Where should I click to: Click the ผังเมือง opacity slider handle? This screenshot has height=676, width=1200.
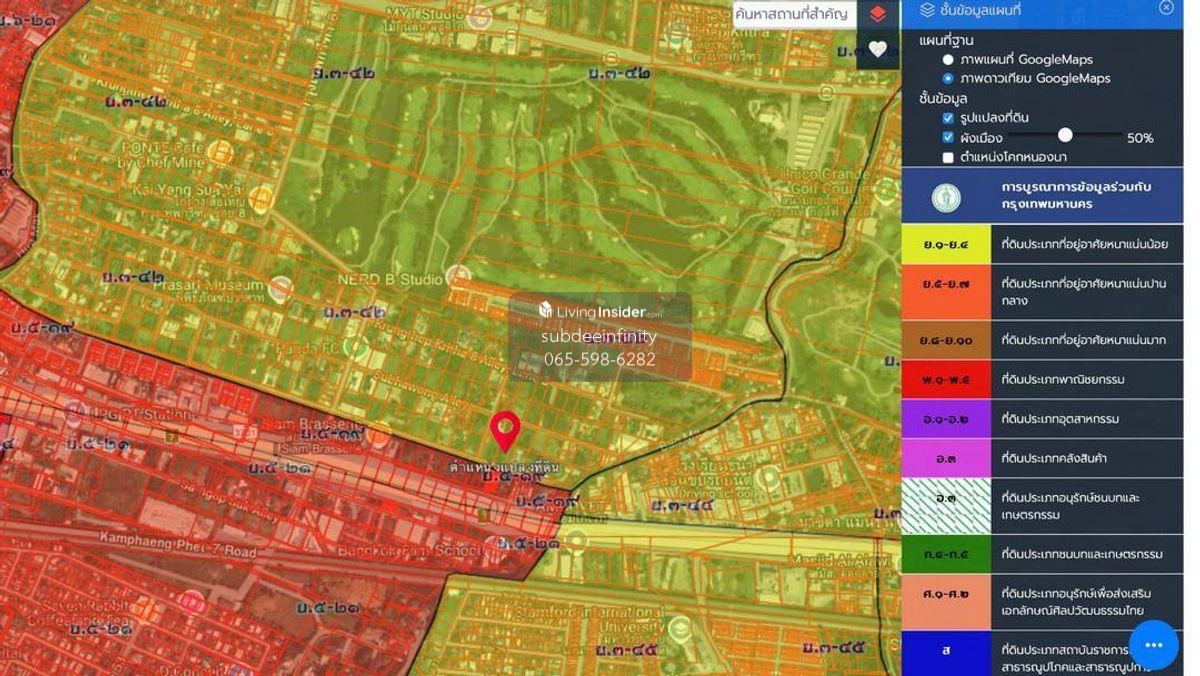[x=1065, y=135]
